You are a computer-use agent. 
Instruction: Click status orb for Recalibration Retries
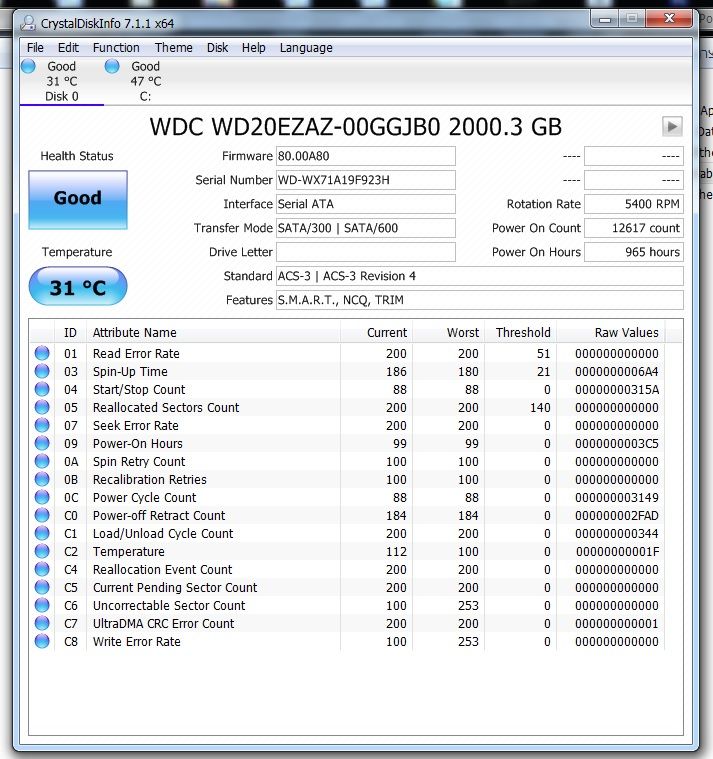tap(42, 479)
